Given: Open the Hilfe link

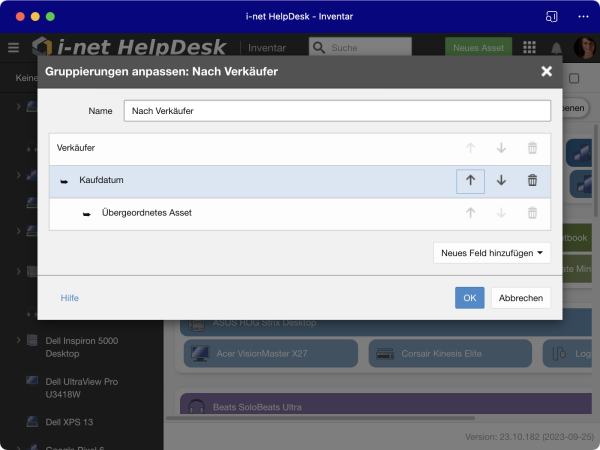Looking at the screenshot, I should click(69, 298).
